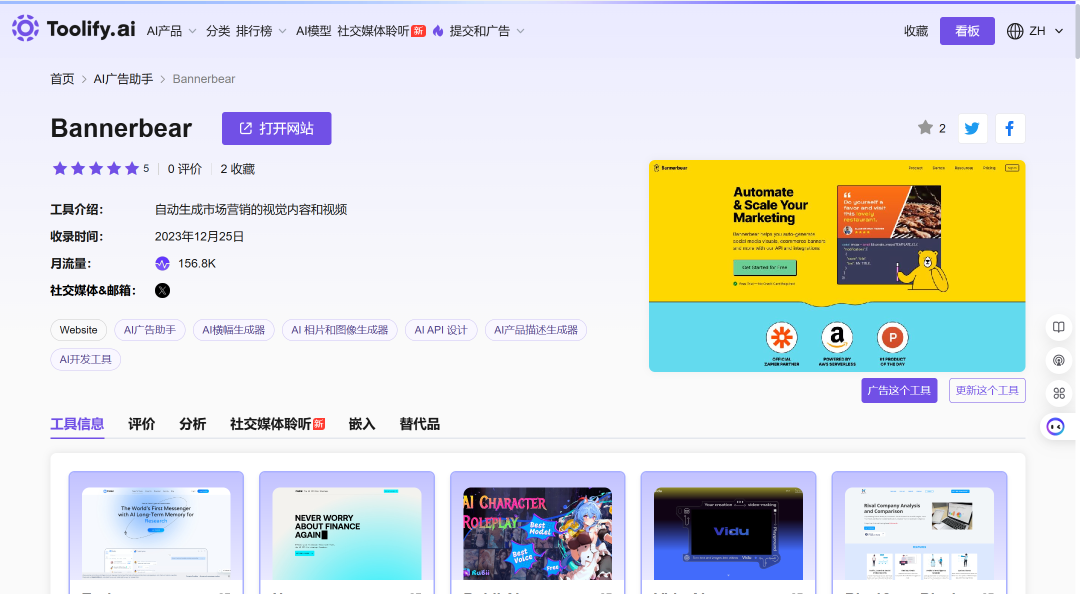Click the Toolify.ai logo
The image size is (1080, 594).
click(73, 29)
